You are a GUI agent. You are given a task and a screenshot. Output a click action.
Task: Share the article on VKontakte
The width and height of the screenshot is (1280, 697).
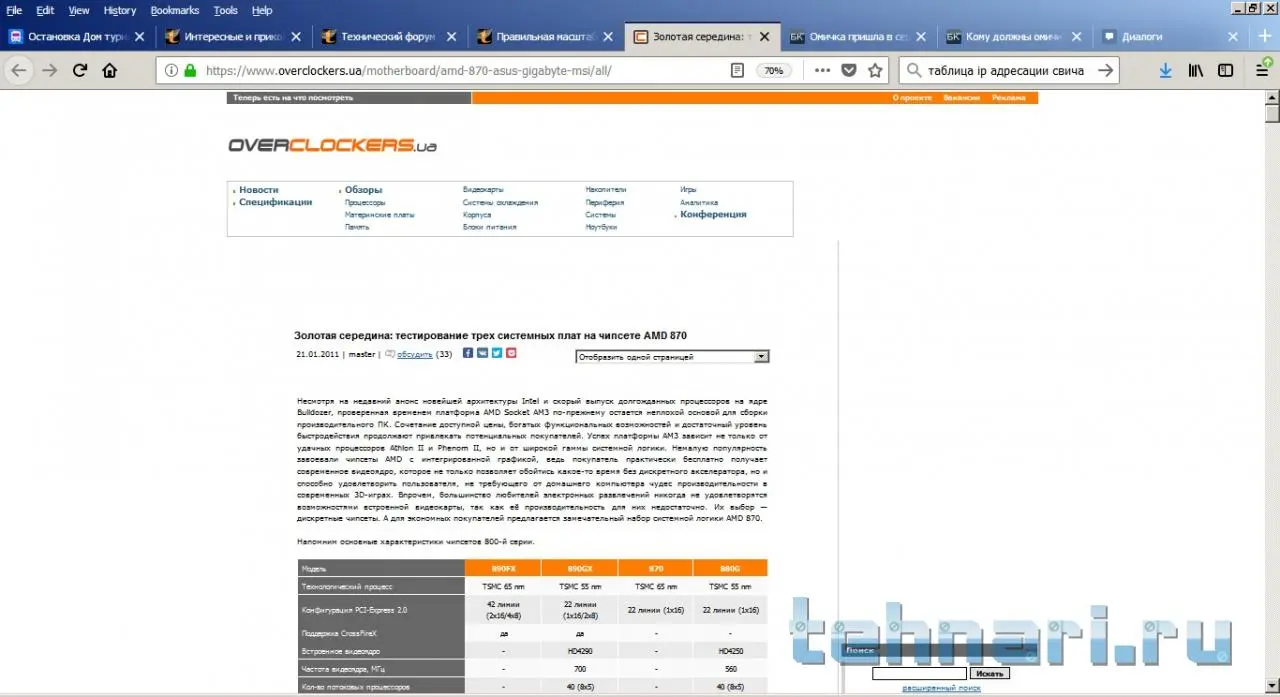tap(483, 353)
